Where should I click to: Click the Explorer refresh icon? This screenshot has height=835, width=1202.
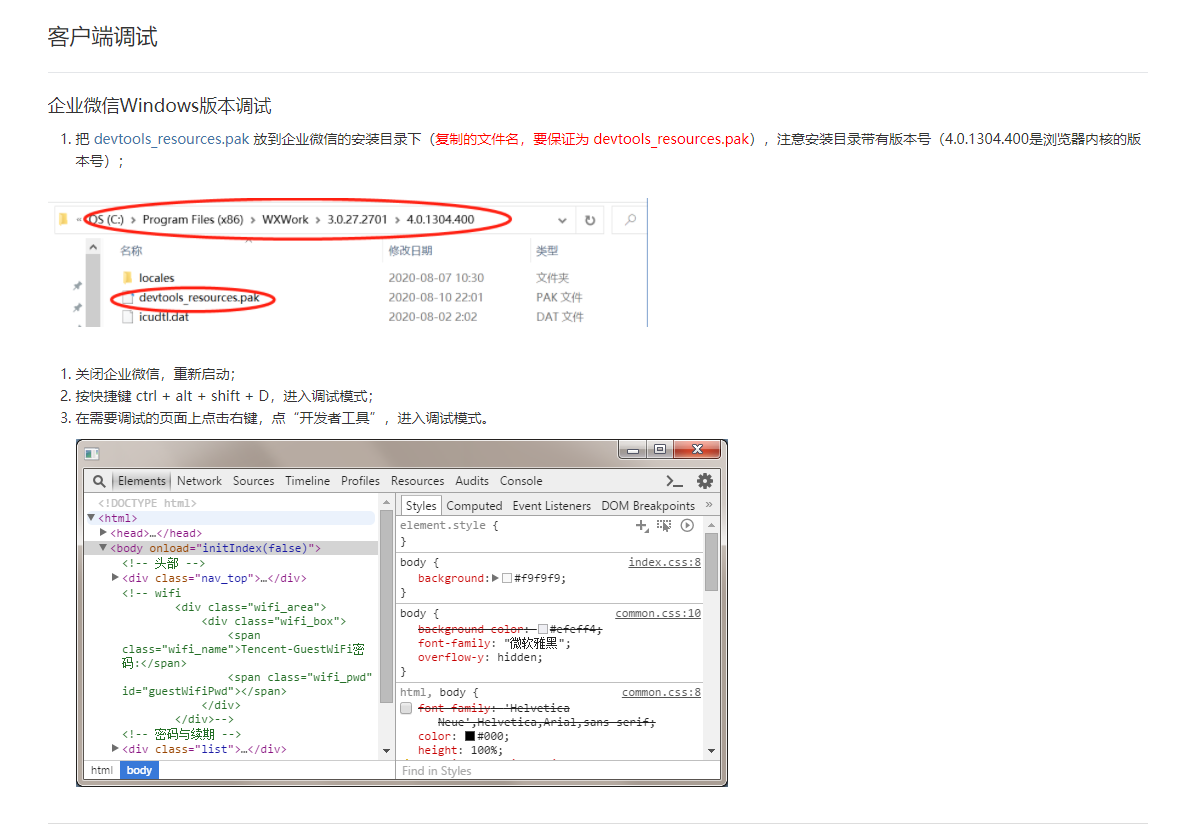click(x=590, y=219)
